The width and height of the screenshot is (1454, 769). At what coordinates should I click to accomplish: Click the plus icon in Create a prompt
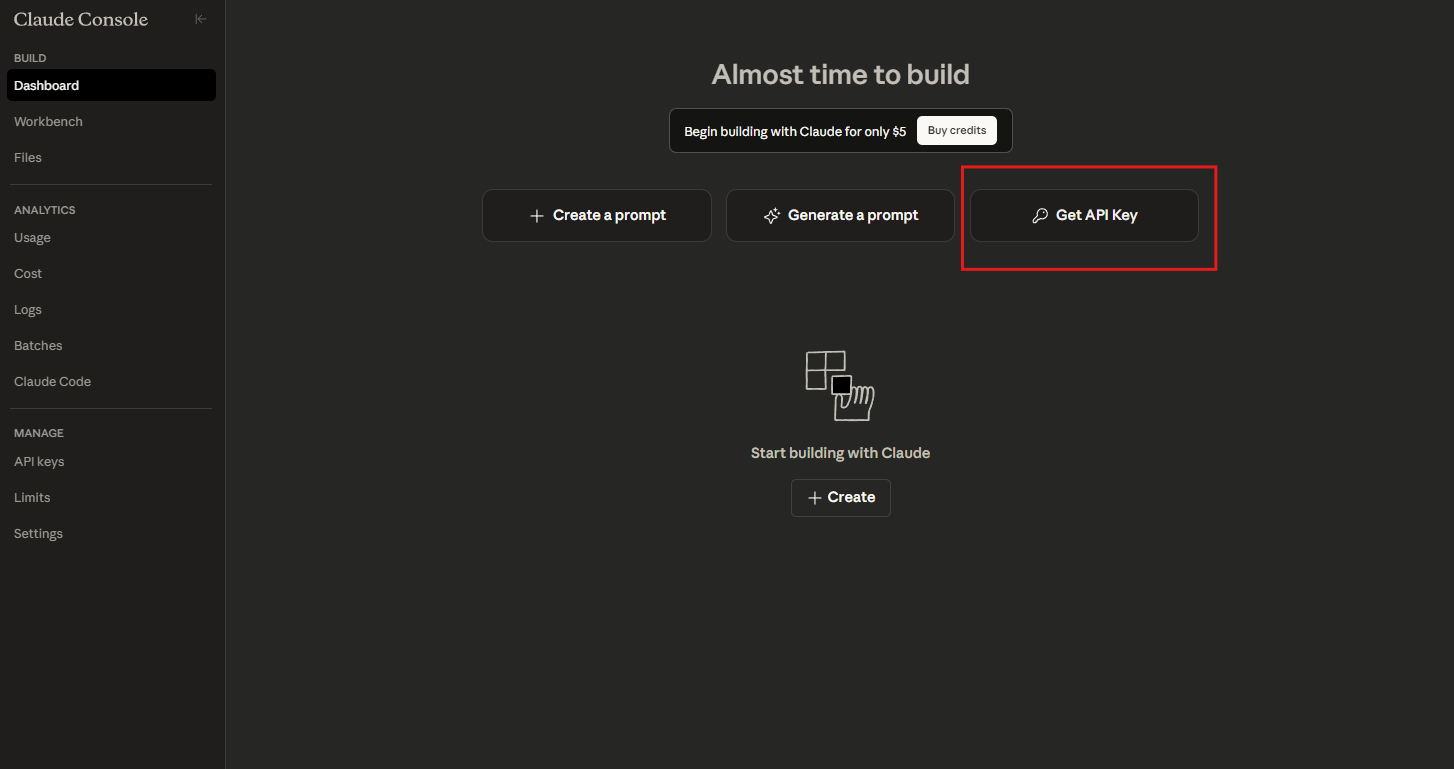[537, 216]
